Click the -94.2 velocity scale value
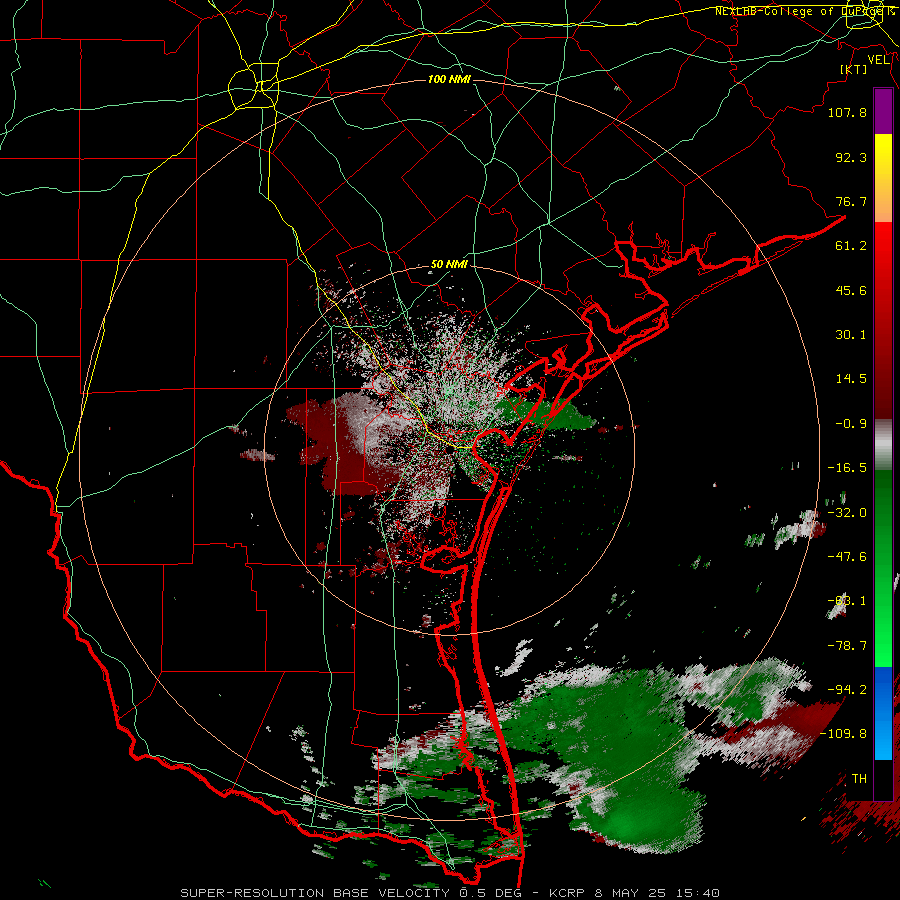The height and width of the screenshot is (900, 900). coord(847,689)
